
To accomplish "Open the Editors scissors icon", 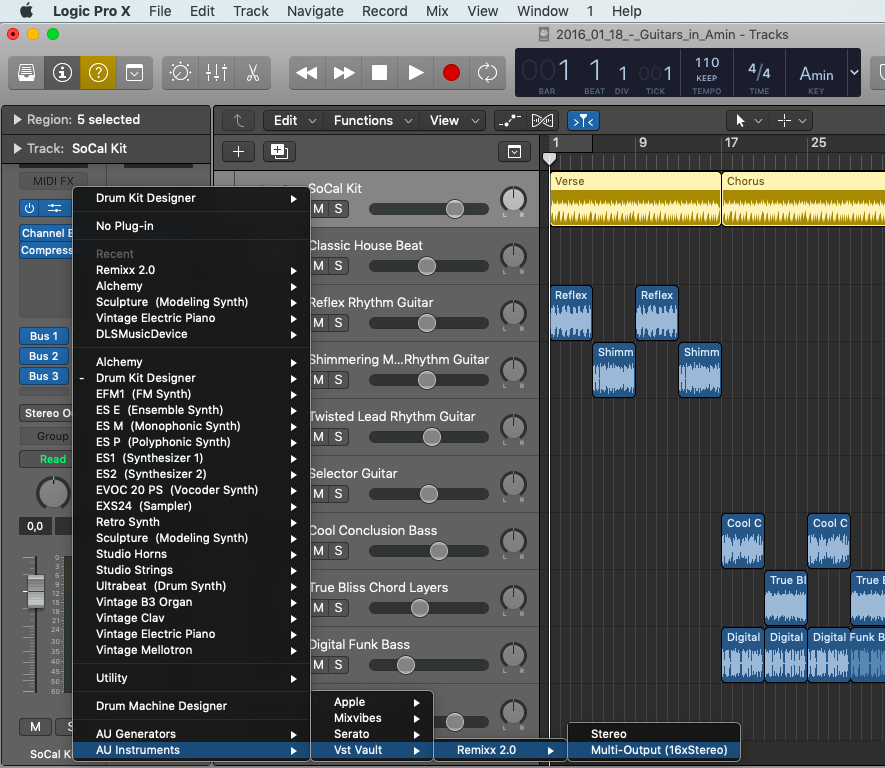I will [252, 73].
